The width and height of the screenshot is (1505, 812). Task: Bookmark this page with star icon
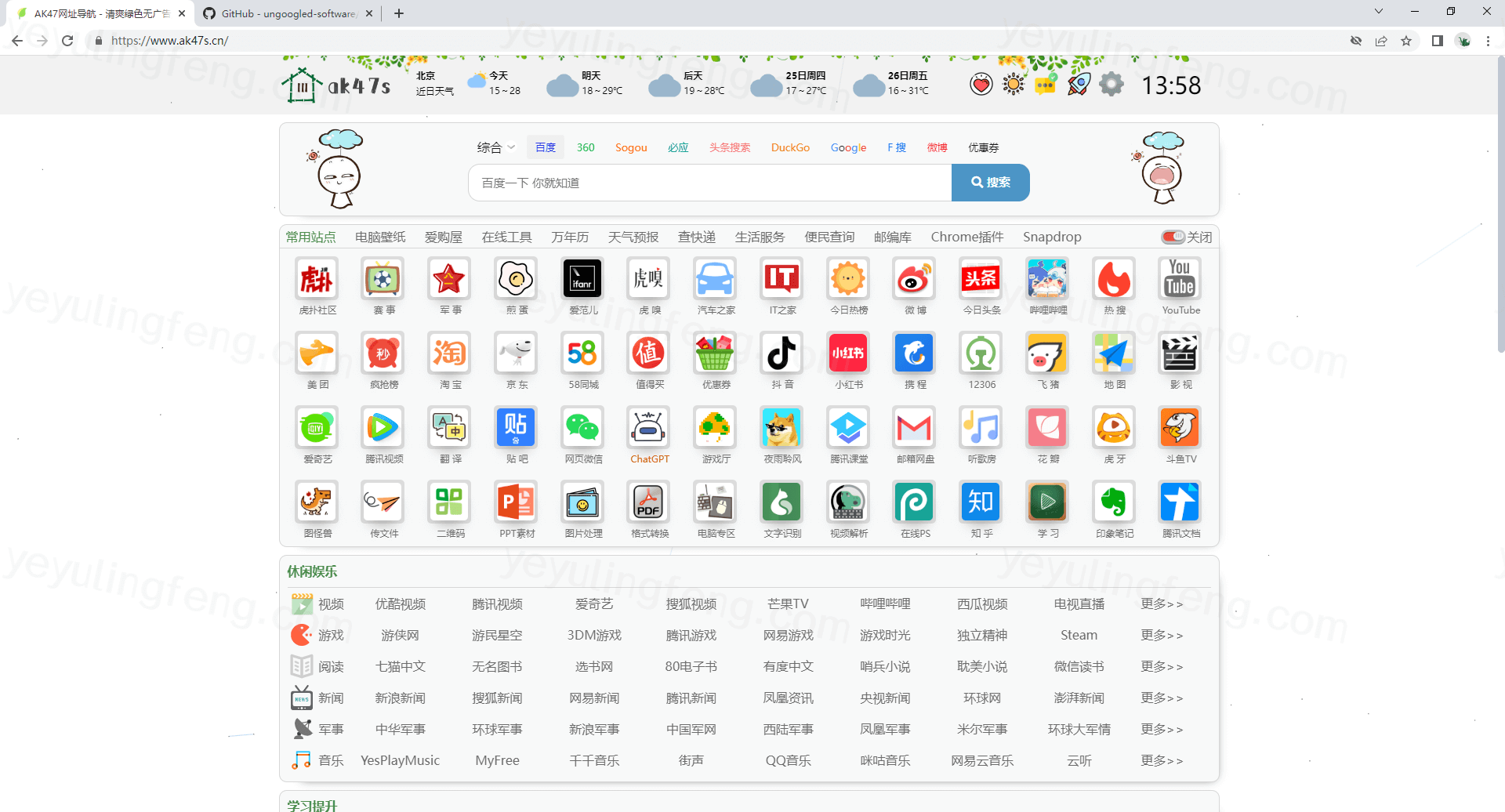[1406, 41]
